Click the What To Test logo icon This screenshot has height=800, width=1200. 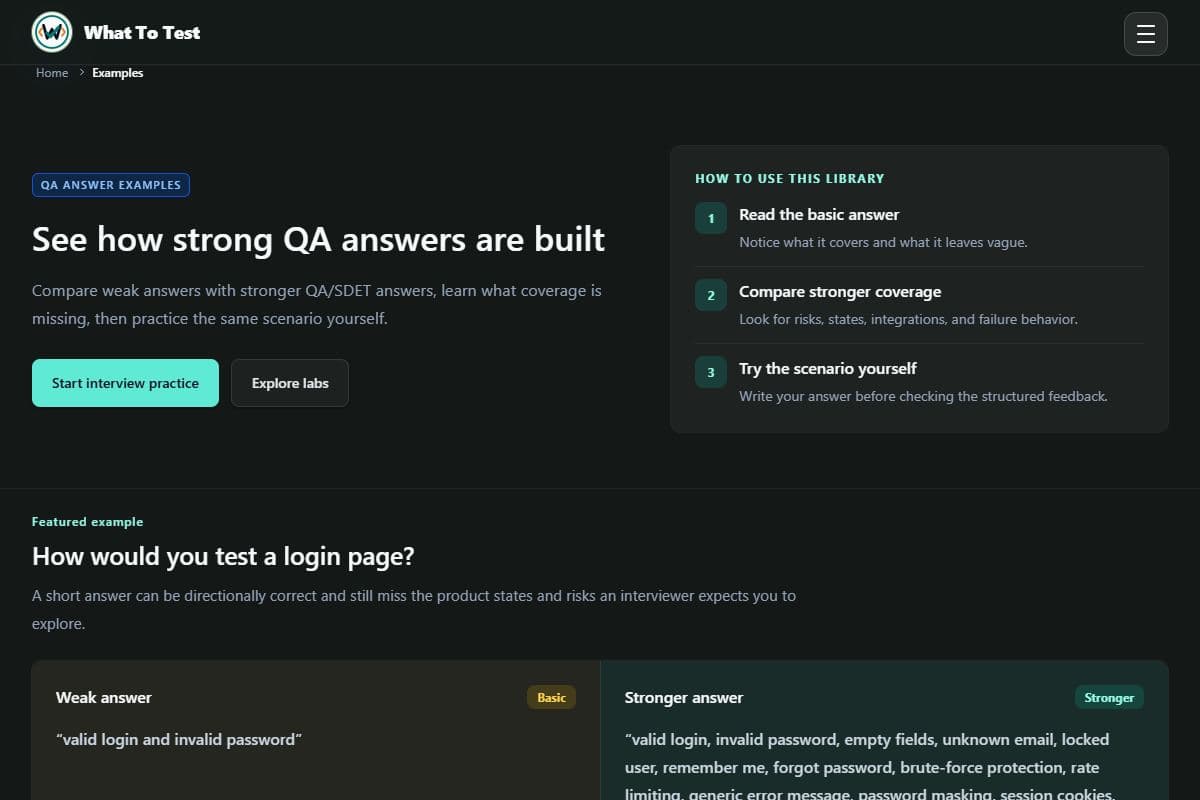(52, 32)
